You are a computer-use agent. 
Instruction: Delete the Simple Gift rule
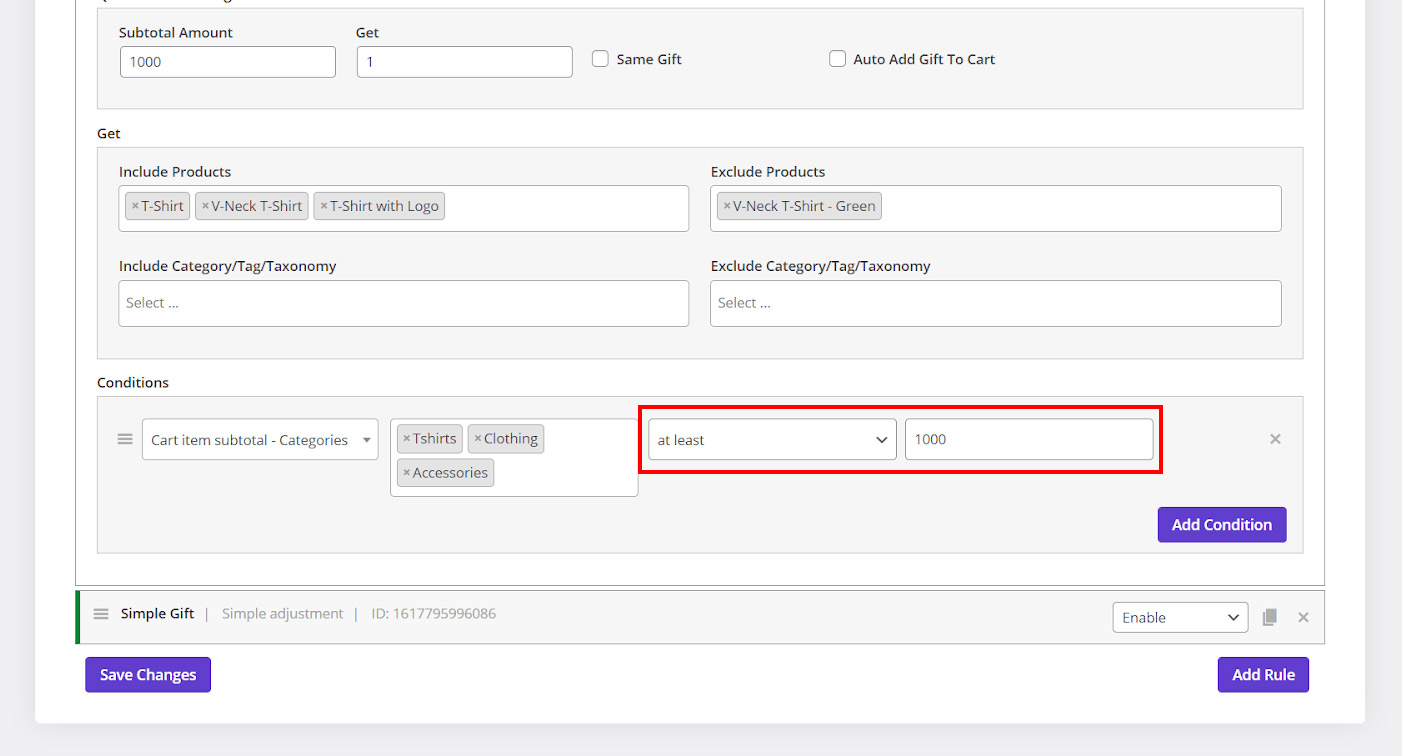[x=1303, y=617]
